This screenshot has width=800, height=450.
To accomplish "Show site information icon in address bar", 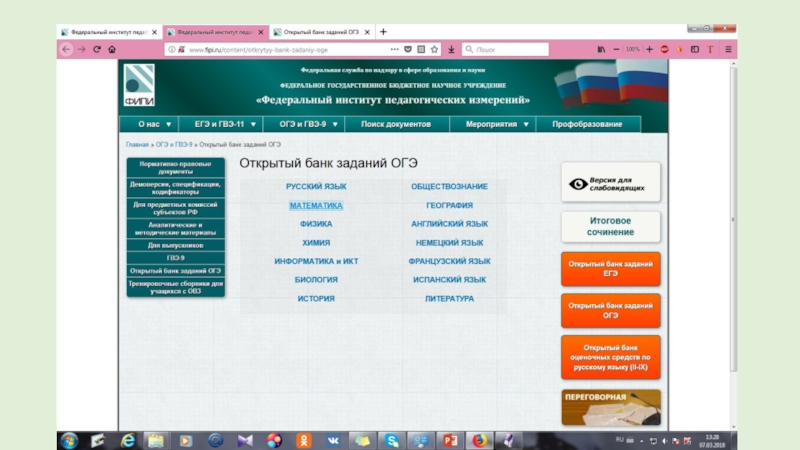I will (x=172, y=49).
